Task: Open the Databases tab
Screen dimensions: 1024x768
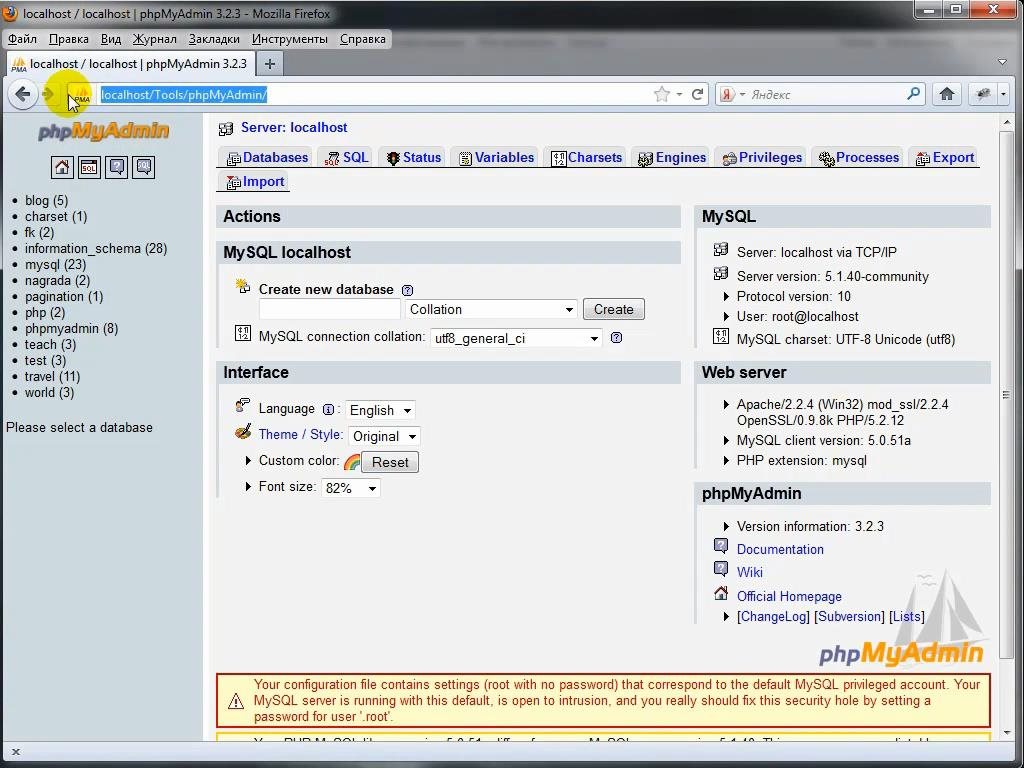Action: coord(266,157)
